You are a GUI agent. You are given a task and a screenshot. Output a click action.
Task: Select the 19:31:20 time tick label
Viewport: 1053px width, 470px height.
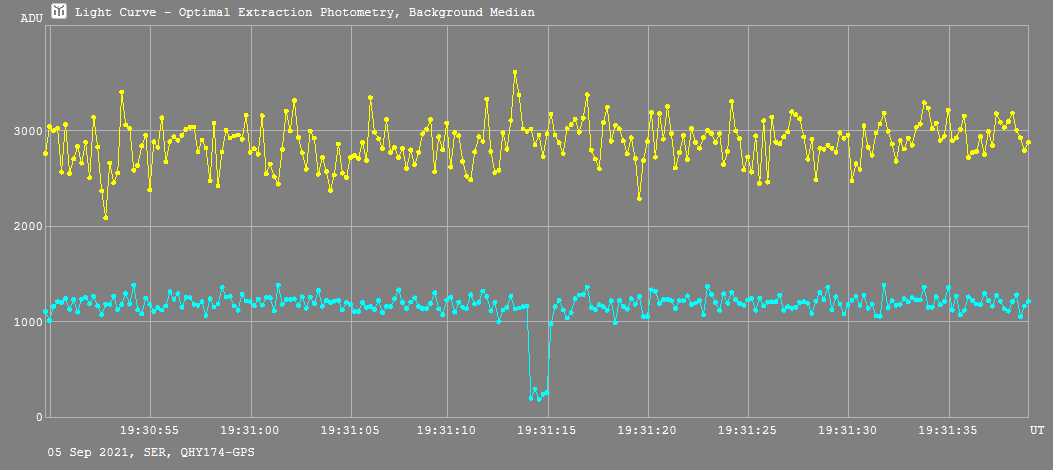(x=649, y=430)
